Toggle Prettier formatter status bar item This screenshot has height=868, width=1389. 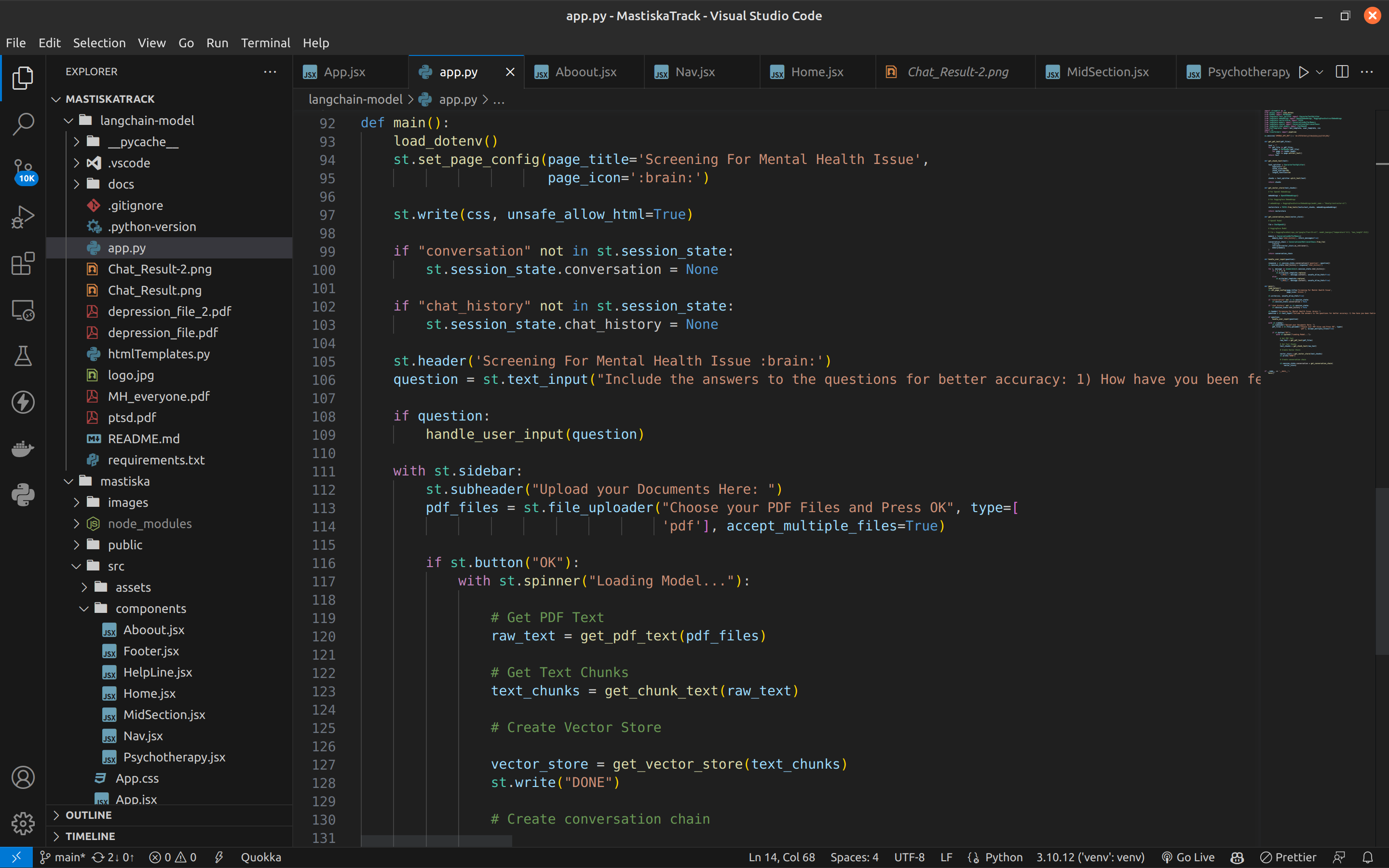(x=1288, y=857)
